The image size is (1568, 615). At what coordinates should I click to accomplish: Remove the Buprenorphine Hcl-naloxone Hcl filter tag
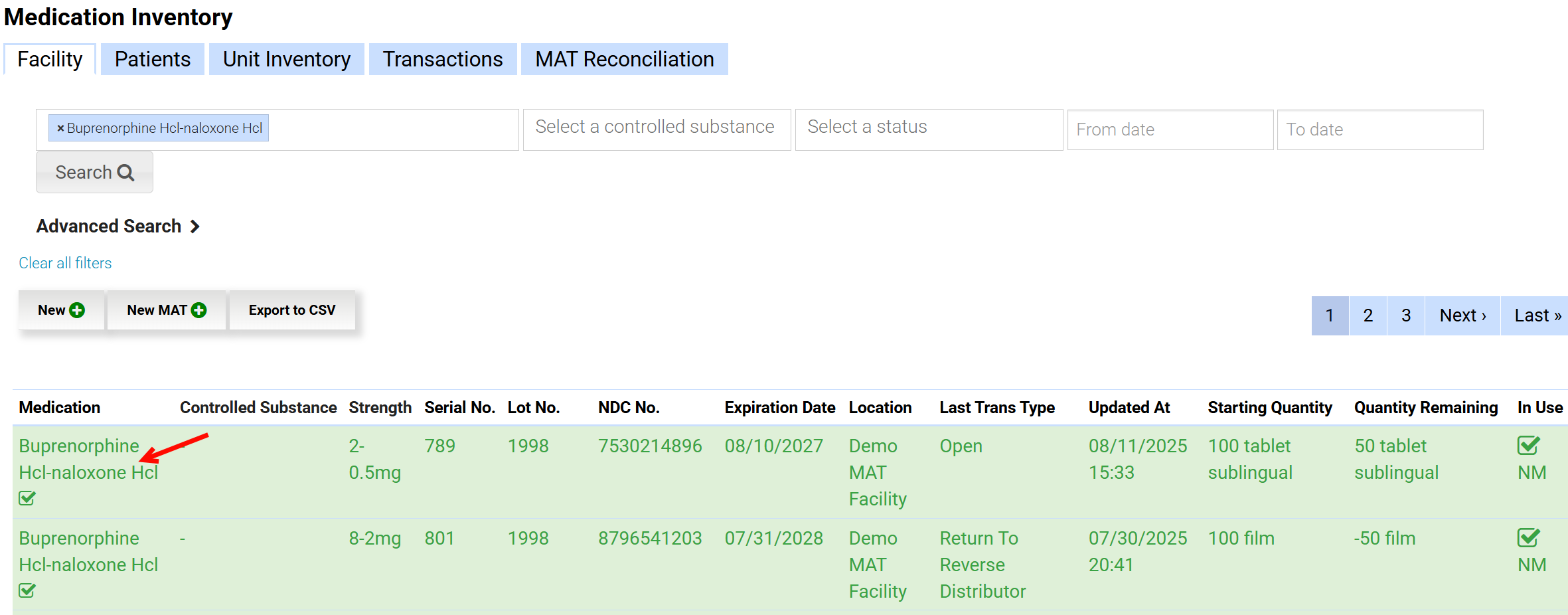tap(60, 128)
